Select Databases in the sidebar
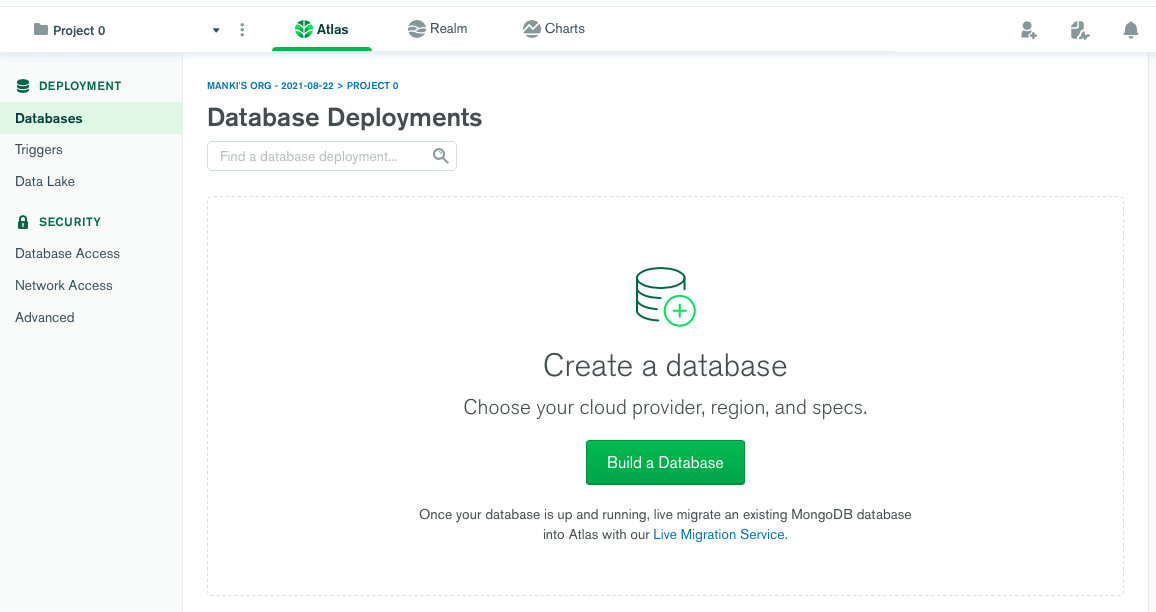The height and width of the screenshot is (612, 1156). (x=91, y=118)
